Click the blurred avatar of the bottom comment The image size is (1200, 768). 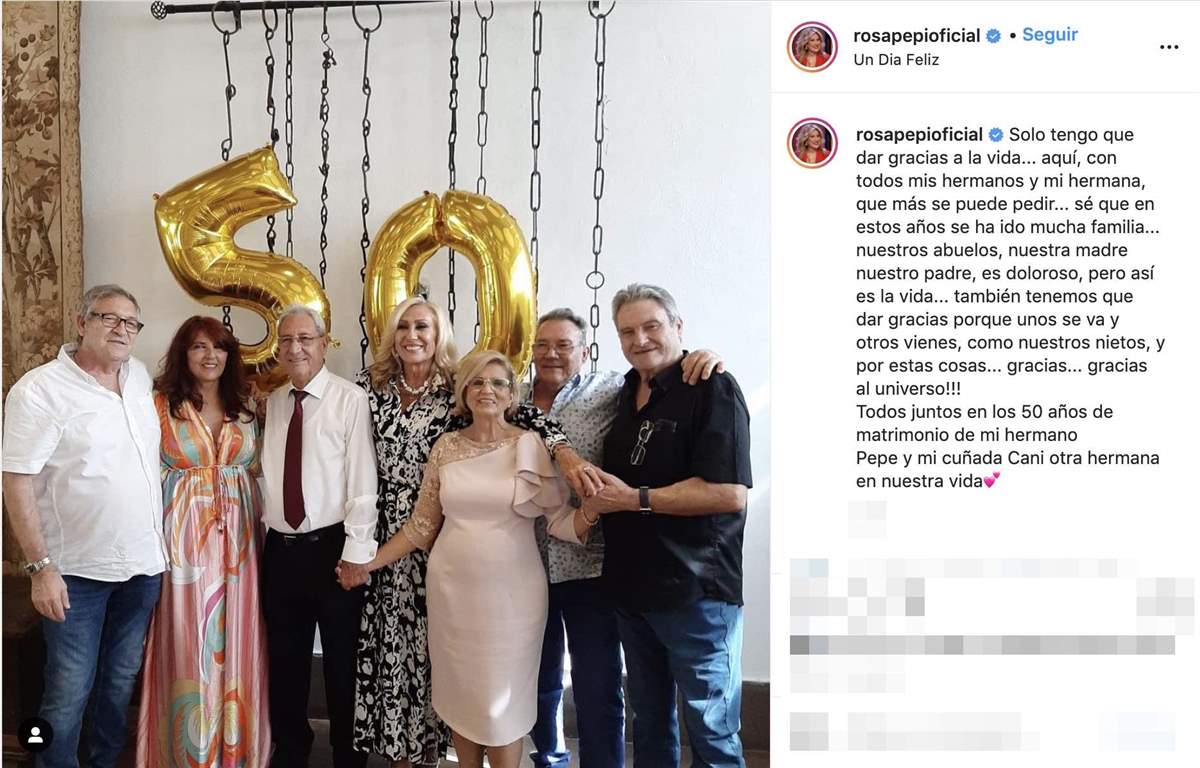click(x=809, y=731)
